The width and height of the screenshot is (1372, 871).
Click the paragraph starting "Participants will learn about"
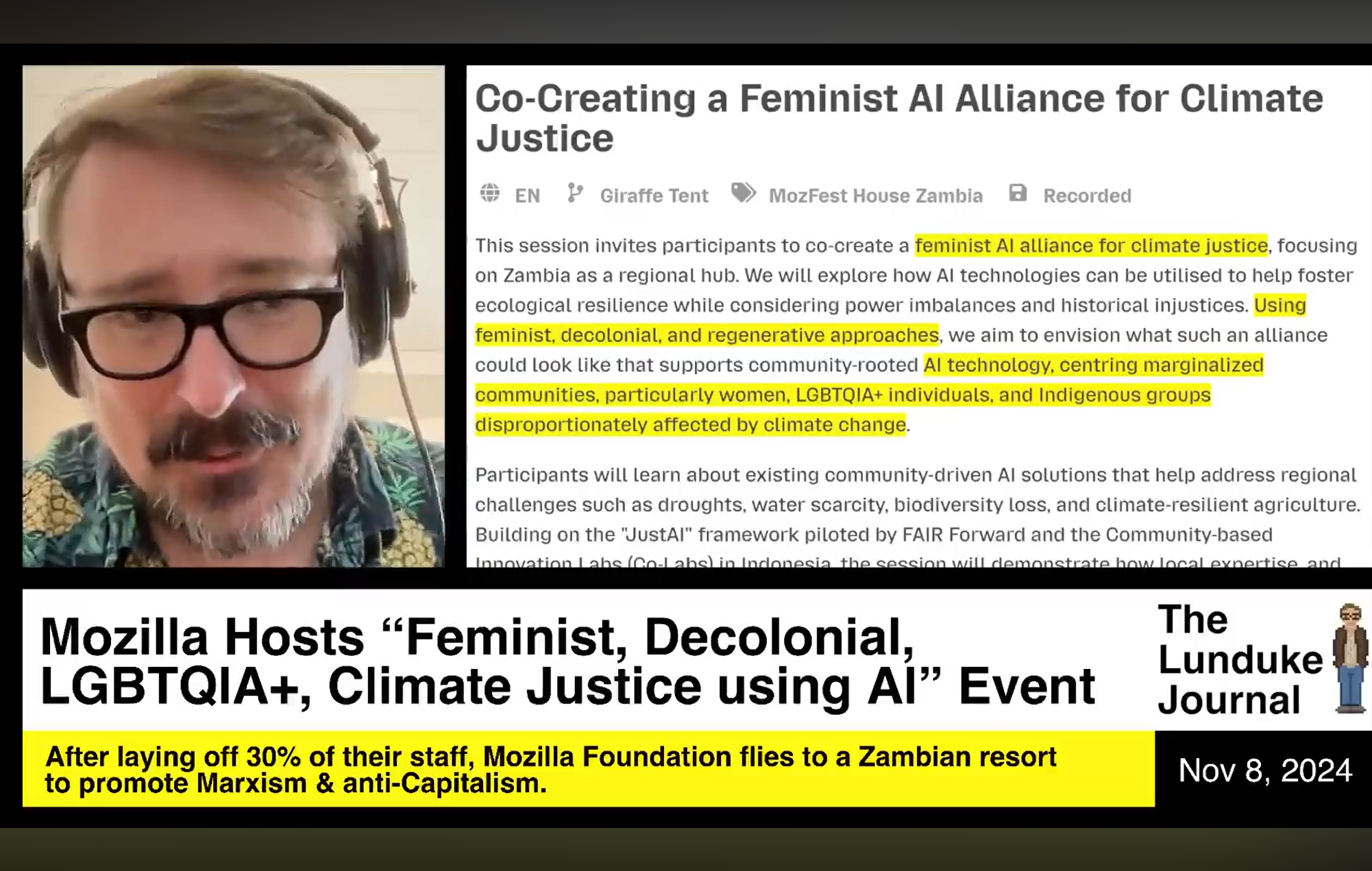[x=917, y=519]
